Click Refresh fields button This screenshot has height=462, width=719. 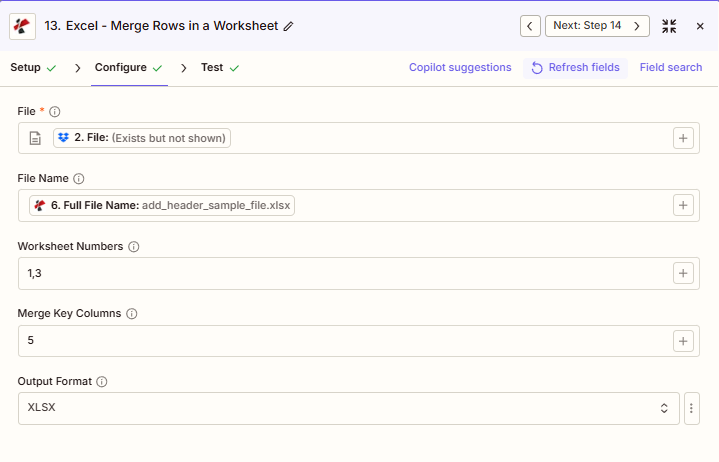[x=575, y=68]
